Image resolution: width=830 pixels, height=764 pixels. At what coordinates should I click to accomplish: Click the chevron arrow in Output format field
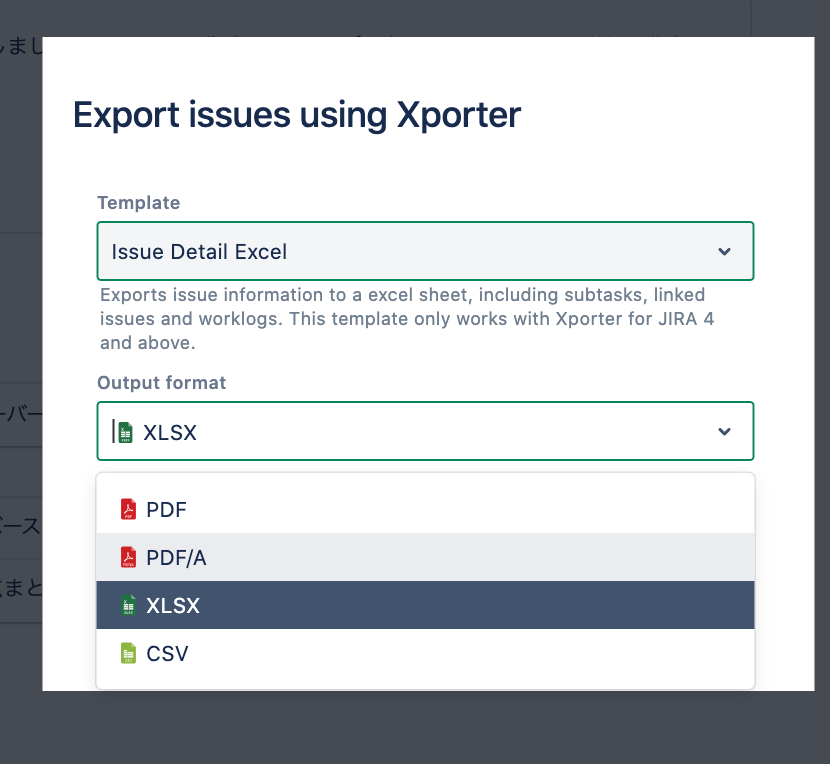[x=724, y=432]
